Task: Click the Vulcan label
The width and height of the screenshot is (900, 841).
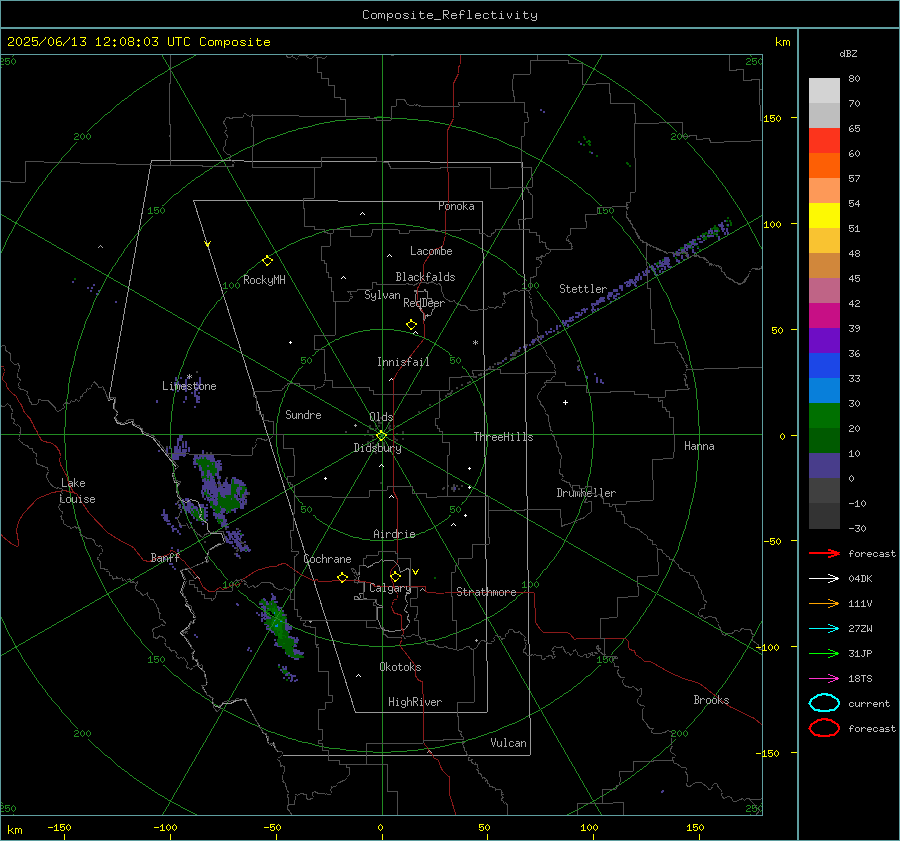Action: click(x=508, y=743)
